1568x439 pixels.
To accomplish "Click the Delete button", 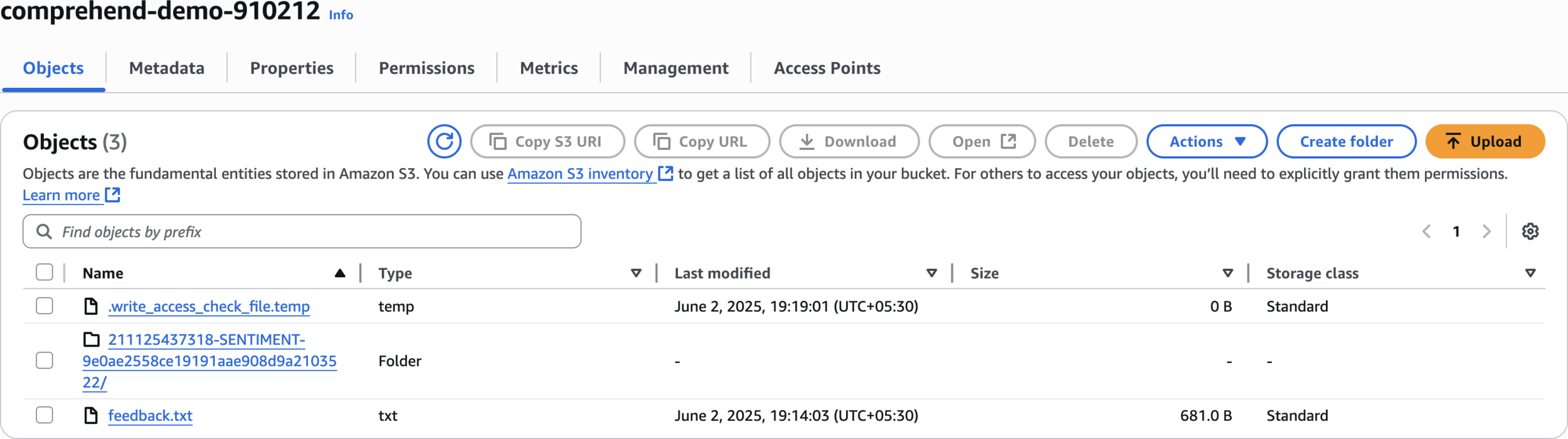I will click(1091, 141).
